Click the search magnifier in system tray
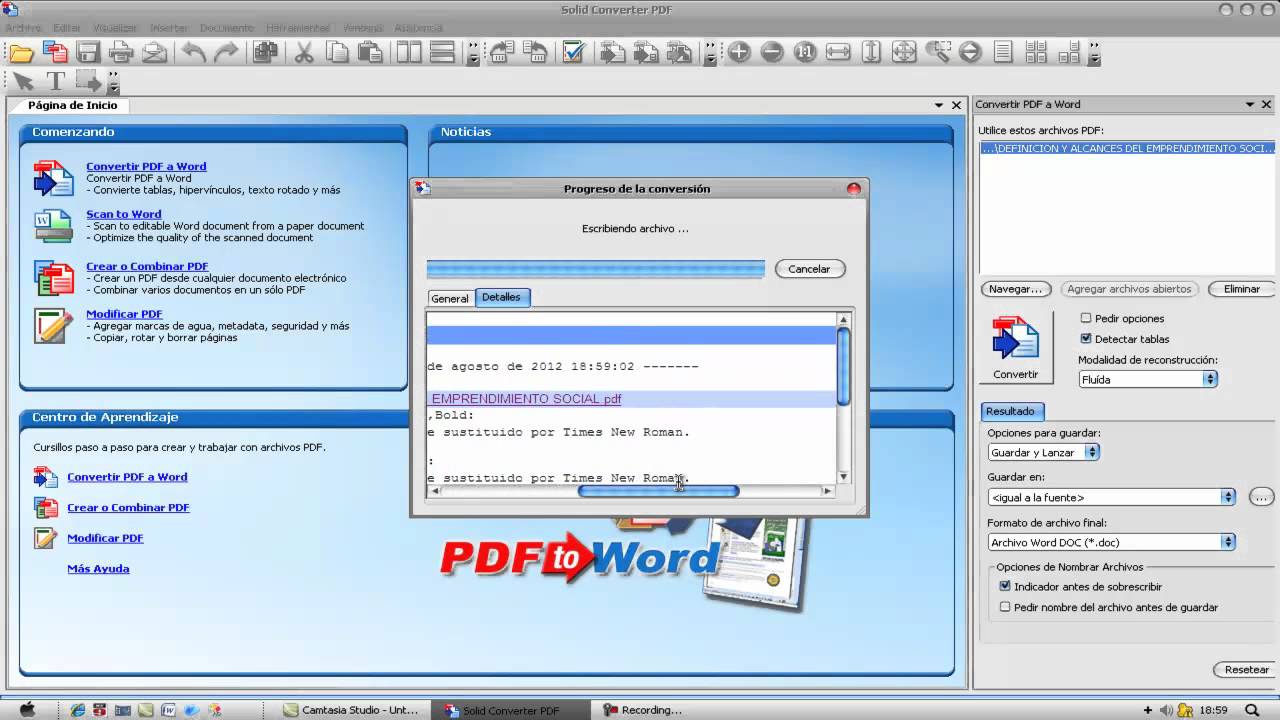The height and width of the screenshot is (720, 1280). click(x=1252, y=710)
